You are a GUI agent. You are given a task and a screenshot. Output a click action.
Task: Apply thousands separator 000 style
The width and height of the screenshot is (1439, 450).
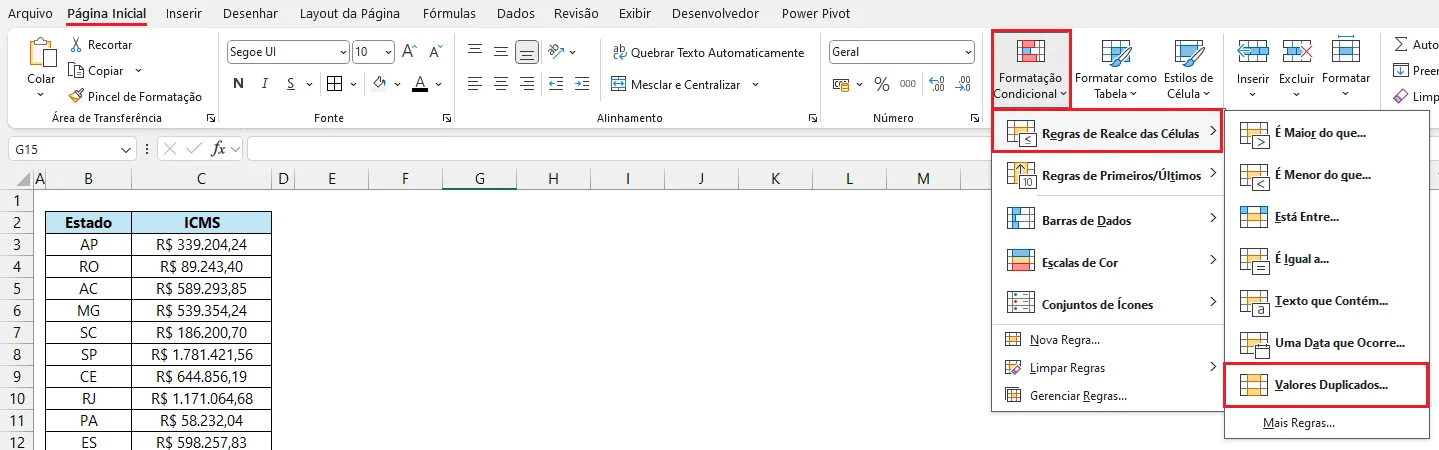pyautogui.click(x=908, y=84)
